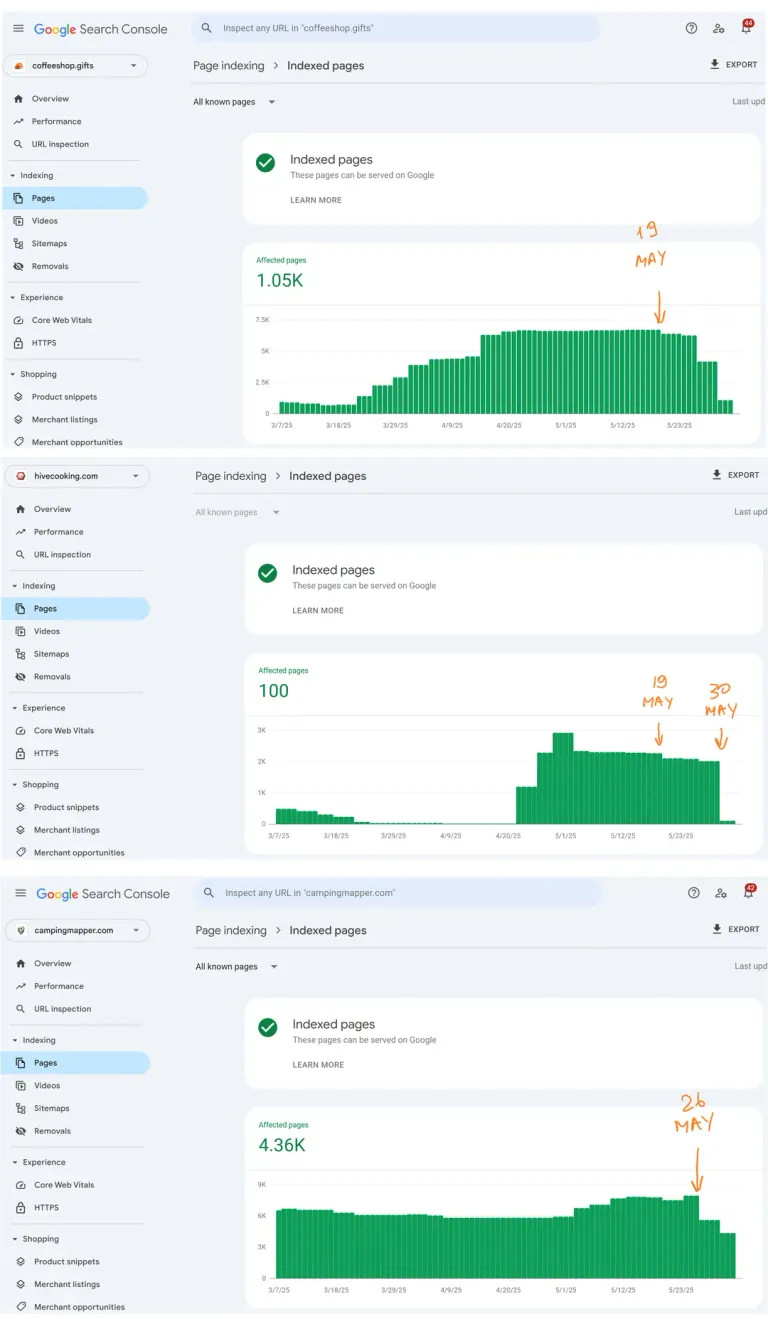Click Overview home icon in campingmapper.com sidebar
The image size is (768, 1319).
point(21,963)
